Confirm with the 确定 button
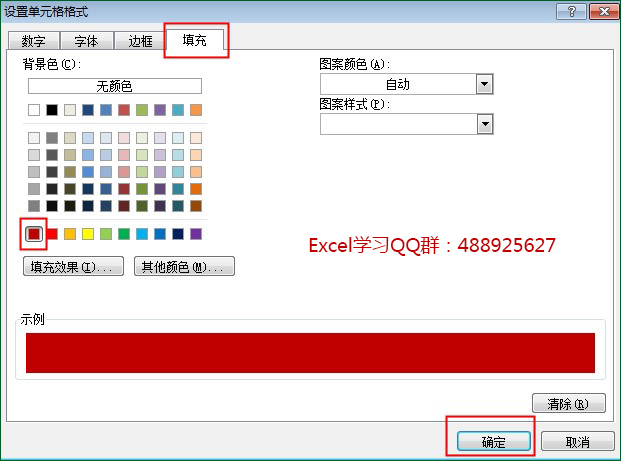The height and width of the screenshot is (461, 621). 493,441
